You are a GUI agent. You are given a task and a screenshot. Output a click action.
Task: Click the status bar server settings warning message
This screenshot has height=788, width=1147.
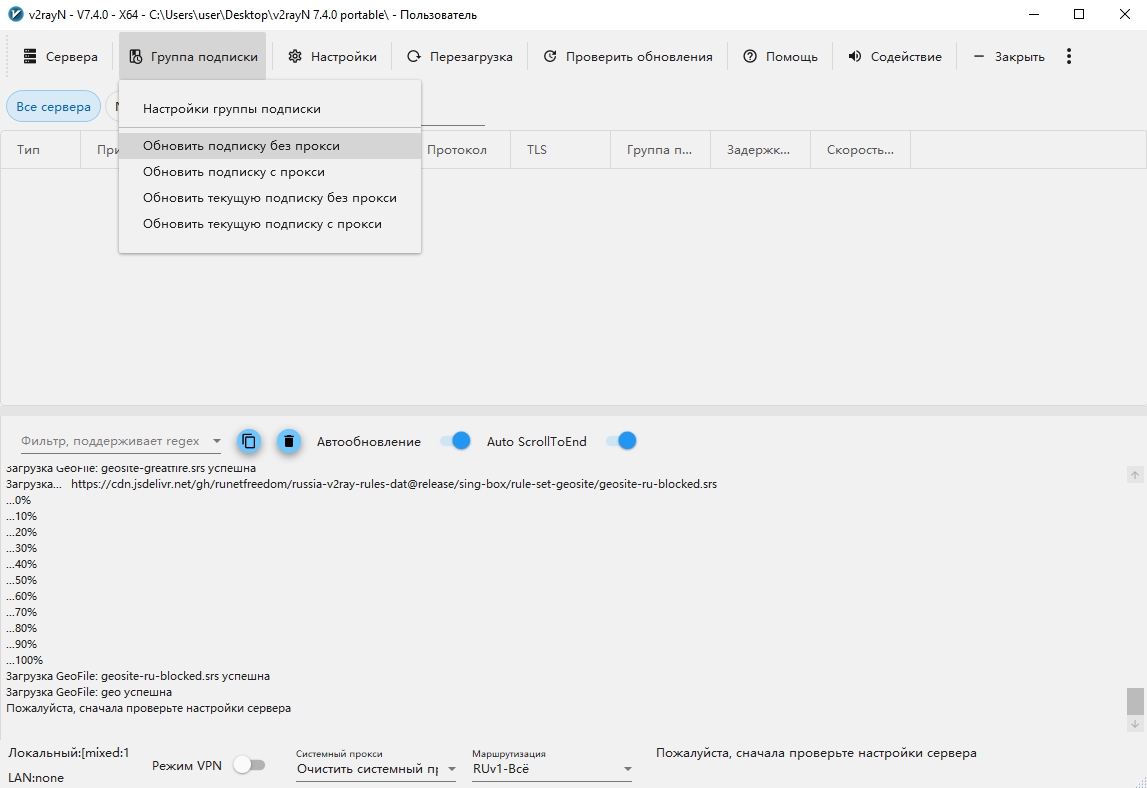(816, 753)
